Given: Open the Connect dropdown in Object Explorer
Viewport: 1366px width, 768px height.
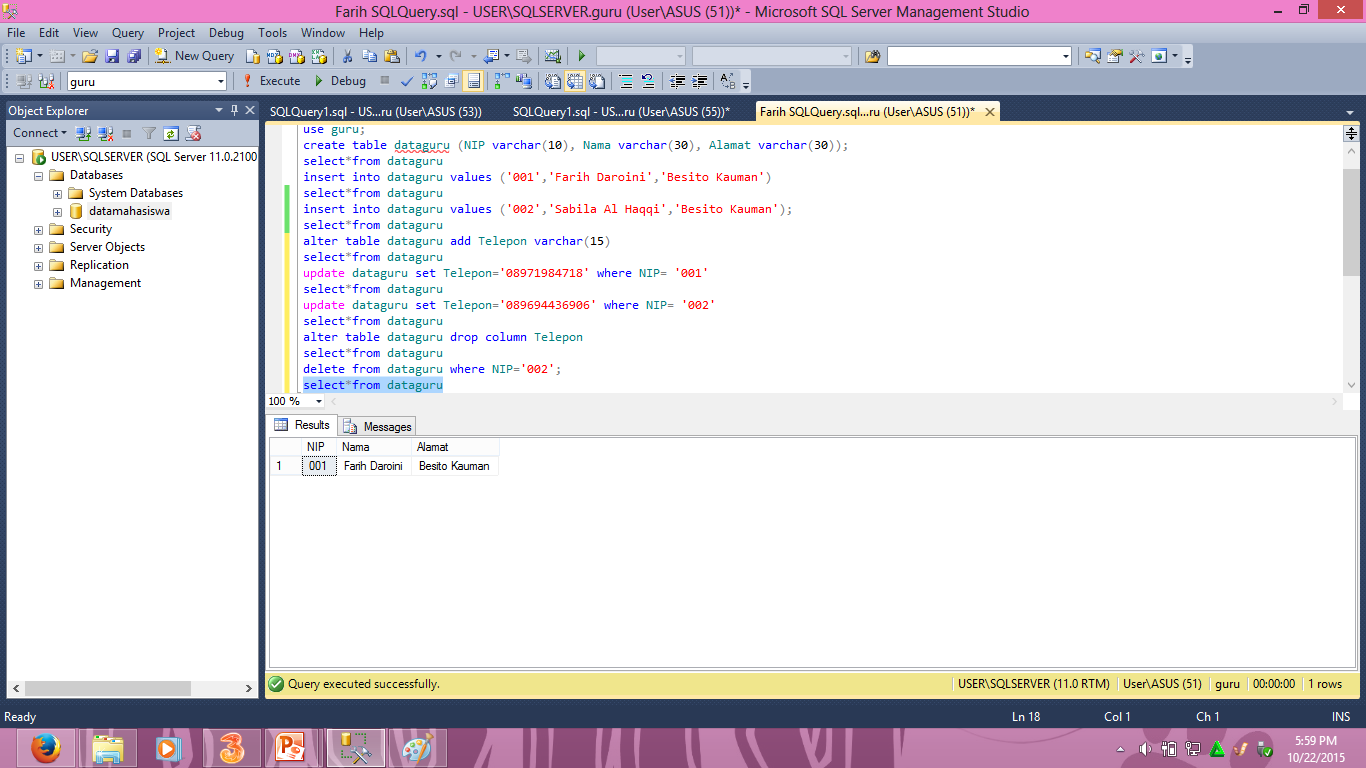Looking at the screenshot, I should tap(40, 133).
